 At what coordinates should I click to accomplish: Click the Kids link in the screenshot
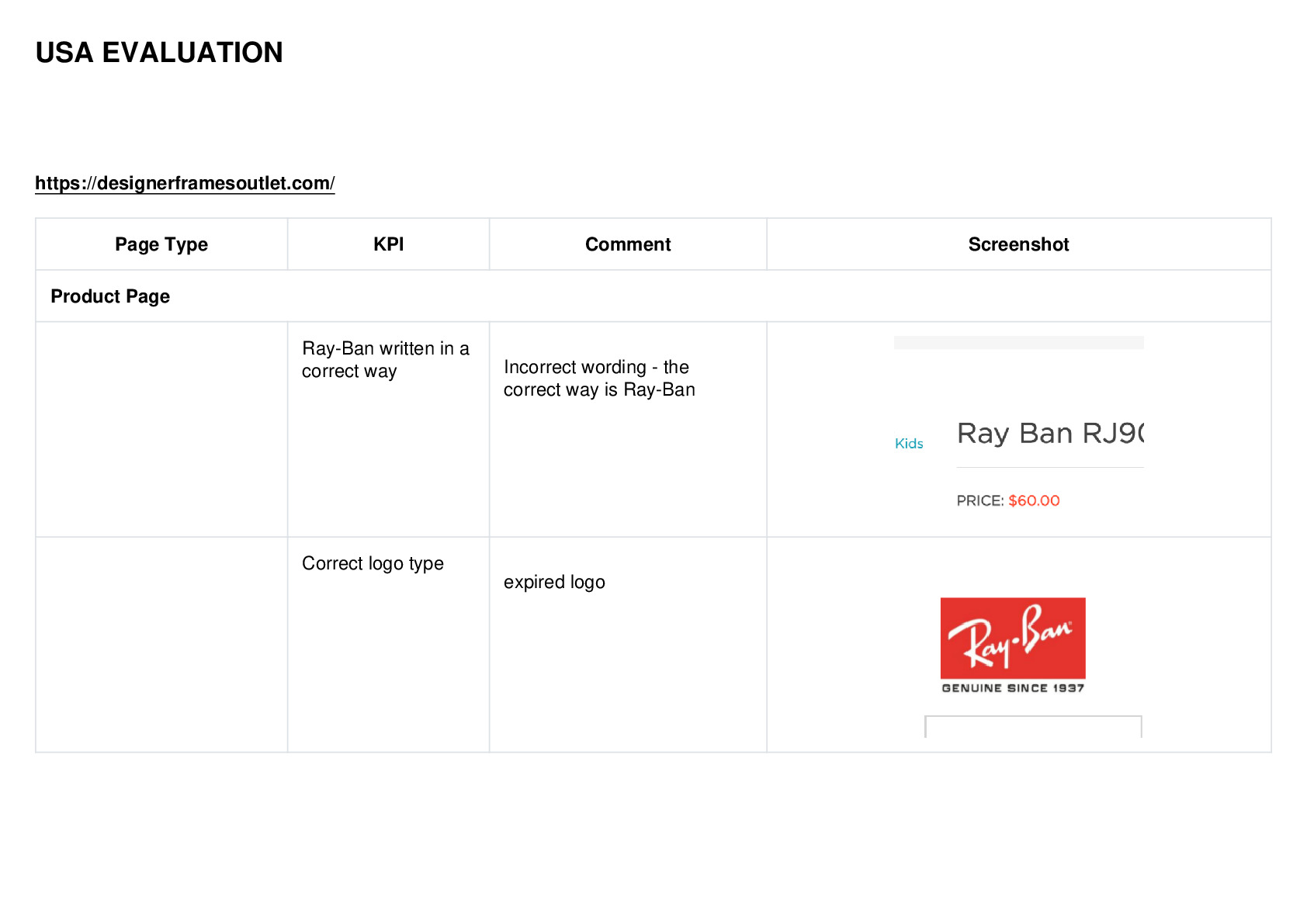click(x=909, y=444)
